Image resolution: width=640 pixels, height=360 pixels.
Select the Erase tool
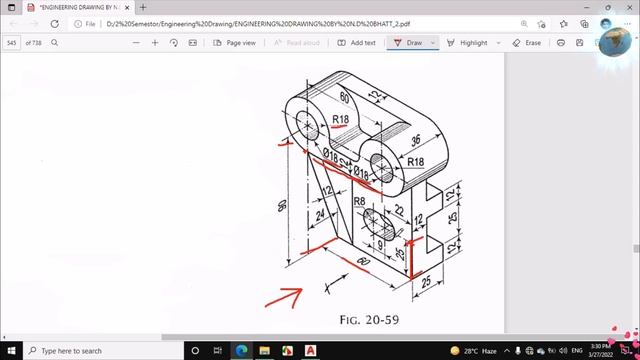click(527, 42)
